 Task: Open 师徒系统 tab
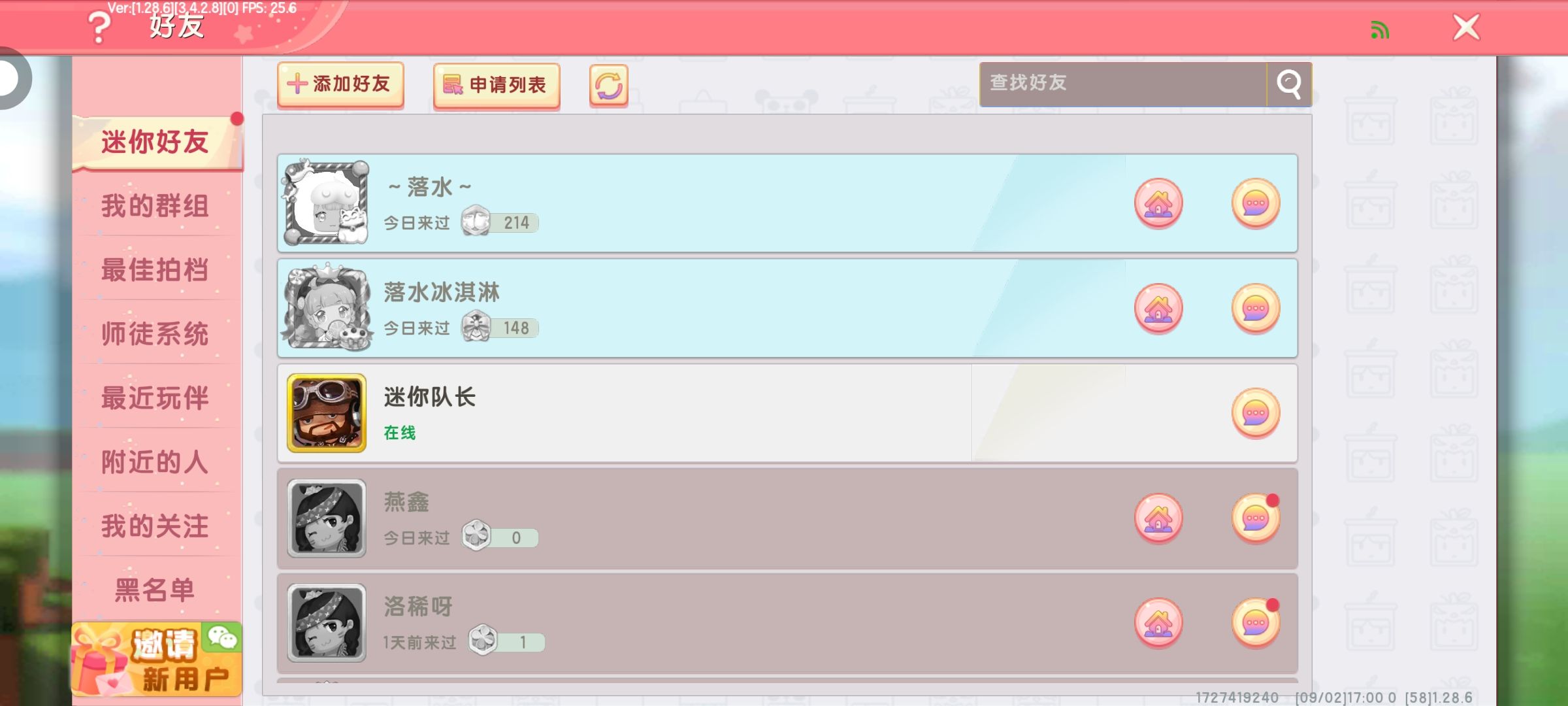click(155, 334)
